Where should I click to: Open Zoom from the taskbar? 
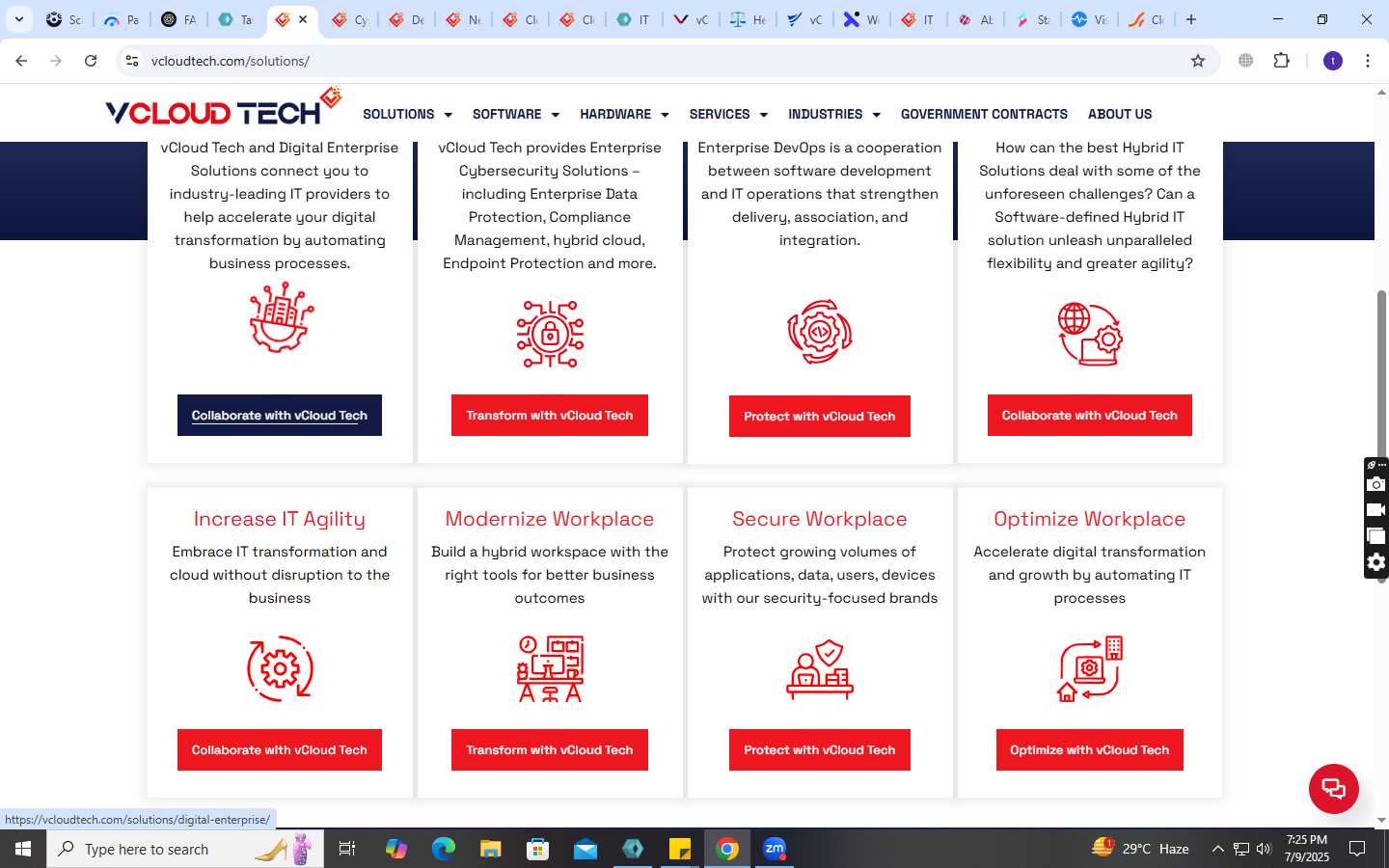(775, 849)
